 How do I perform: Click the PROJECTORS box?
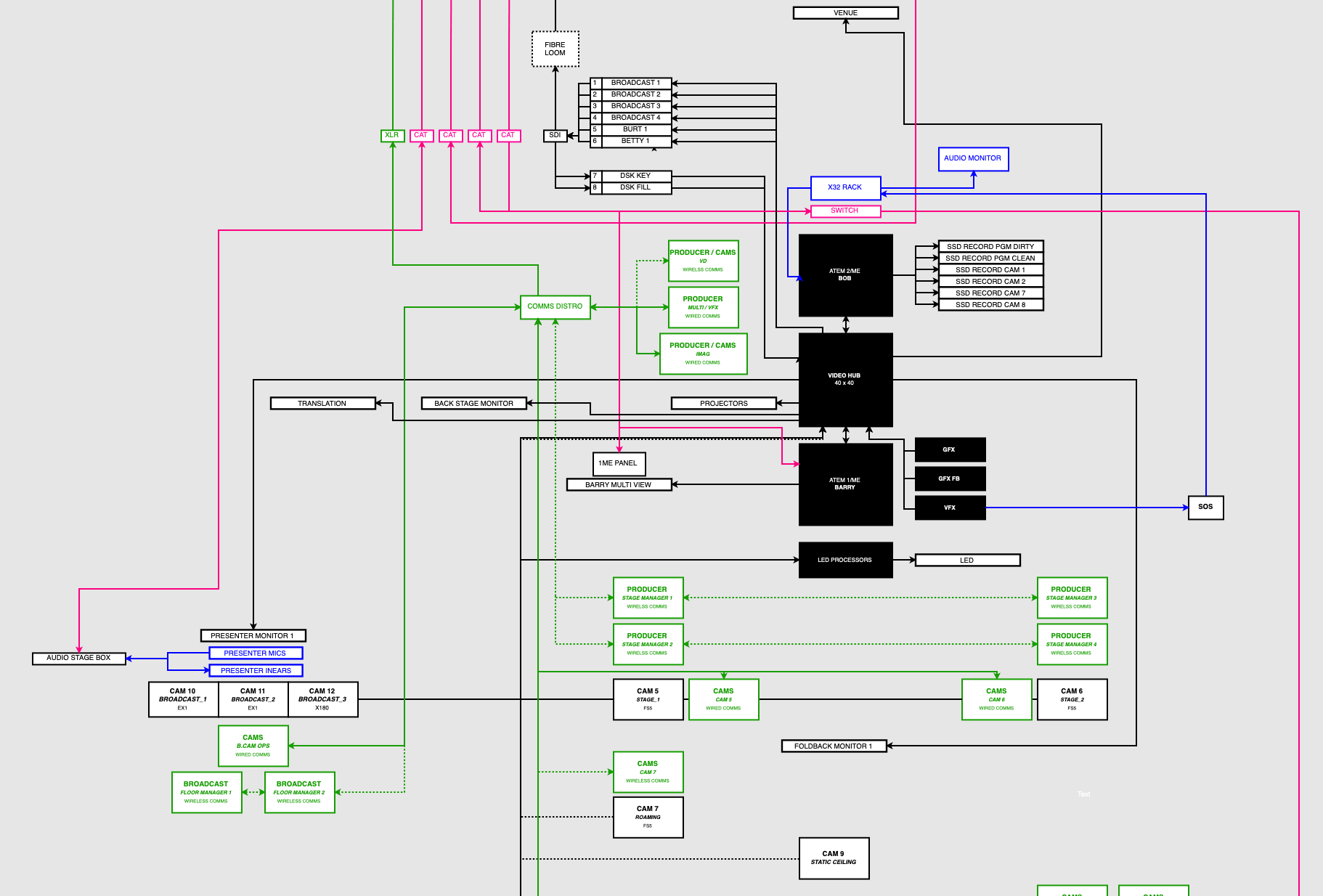pyautogui.click(x=723, y=403)
